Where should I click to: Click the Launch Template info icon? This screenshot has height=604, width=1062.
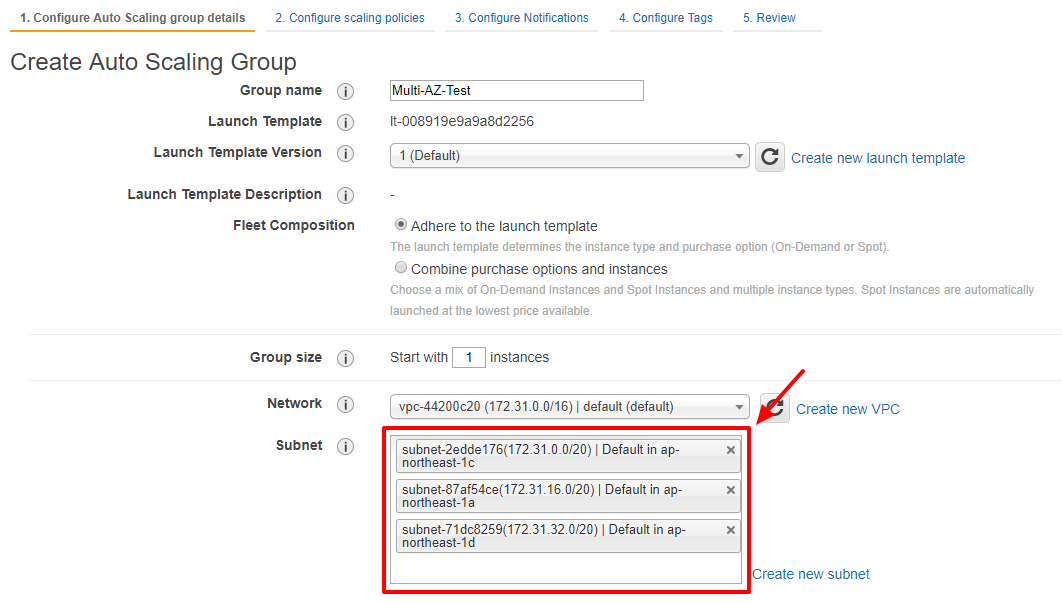click(x=345, y=122)
